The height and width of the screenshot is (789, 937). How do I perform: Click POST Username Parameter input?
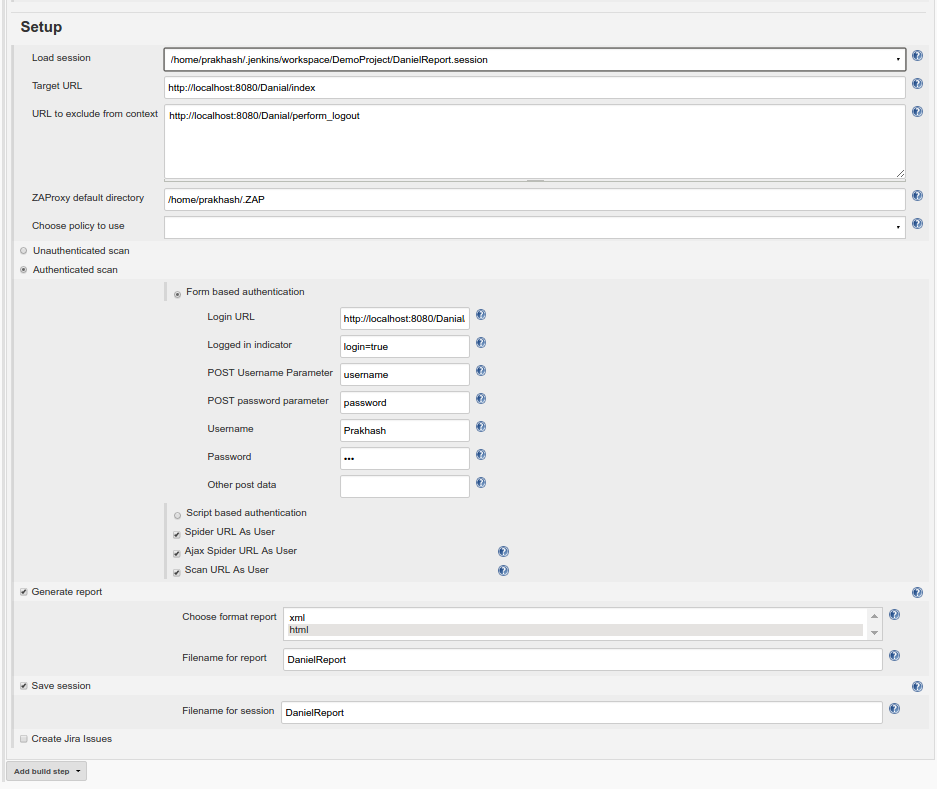coord(405,374)
